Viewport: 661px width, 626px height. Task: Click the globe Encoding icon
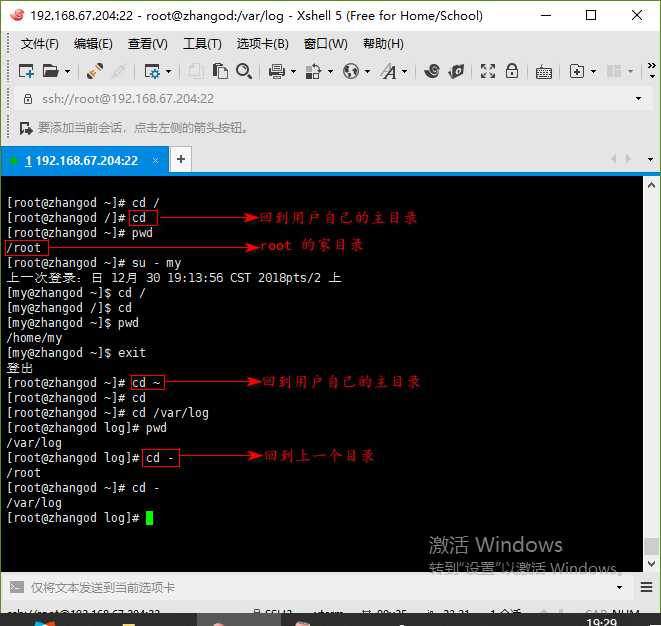coord(351,72)
